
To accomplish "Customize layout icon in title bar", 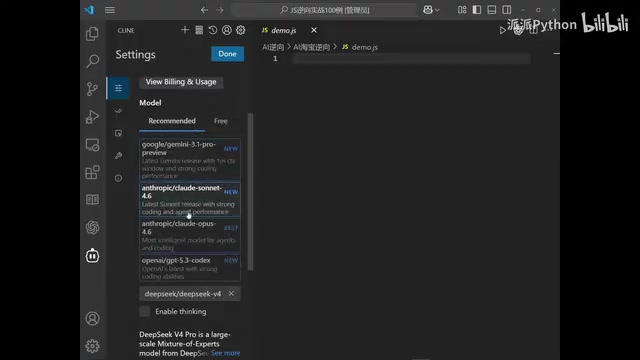I will tap(462, 10).
